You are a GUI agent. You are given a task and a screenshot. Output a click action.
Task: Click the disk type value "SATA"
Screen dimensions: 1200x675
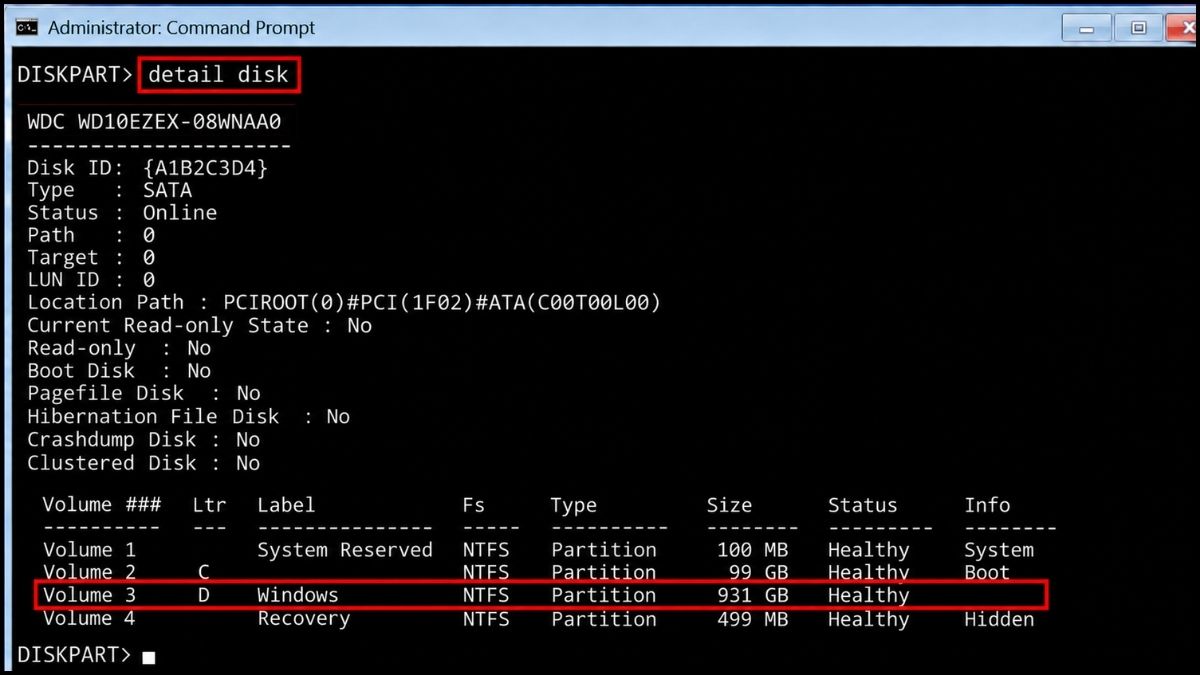point(167,190)
